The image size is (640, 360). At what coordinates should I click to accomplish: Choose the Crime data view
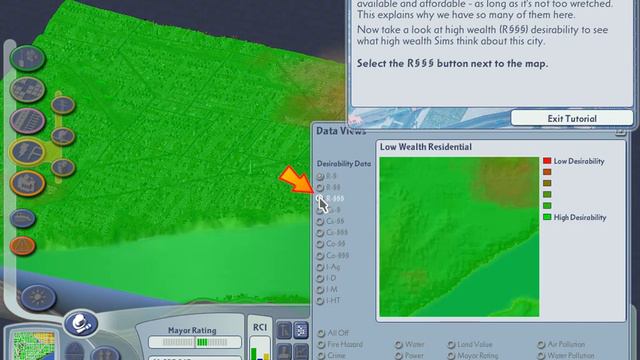coord(332,356)
